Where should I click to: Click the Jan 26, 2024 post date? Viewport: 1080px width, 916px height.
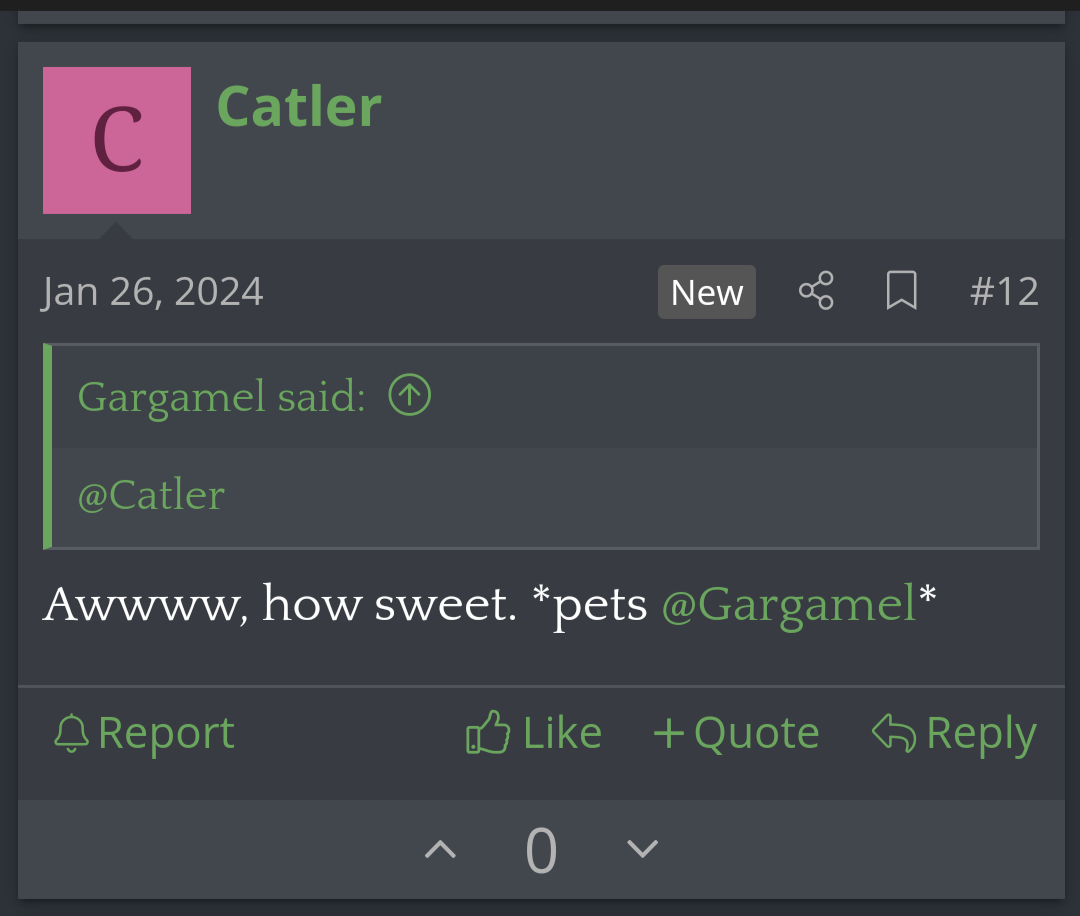pyautogui.click(x=153, y=292)
